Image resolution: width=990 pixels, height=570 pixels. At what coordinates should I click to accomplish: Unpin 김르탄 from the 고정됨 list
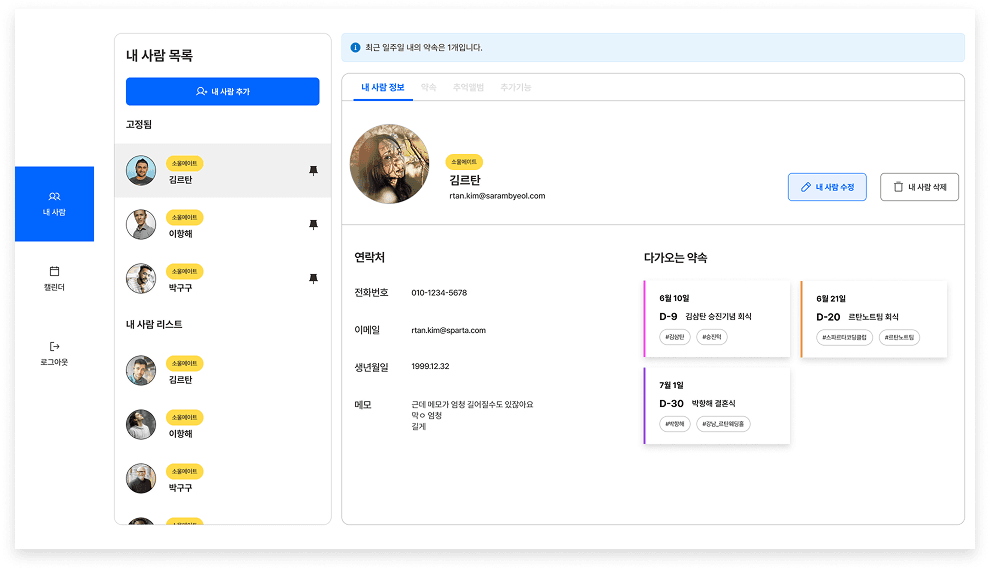click(x=313, y=171)
